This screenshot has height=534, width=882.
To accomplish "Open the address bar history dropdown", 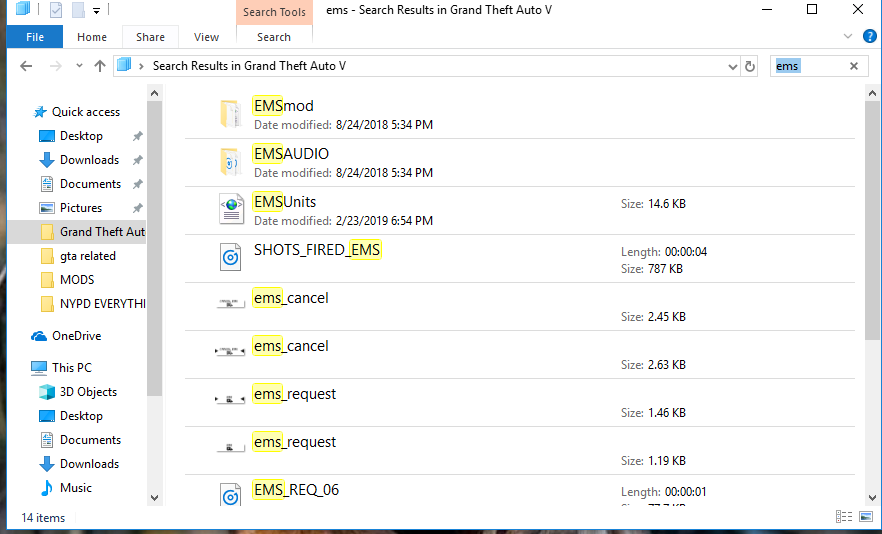I will 732,66.
